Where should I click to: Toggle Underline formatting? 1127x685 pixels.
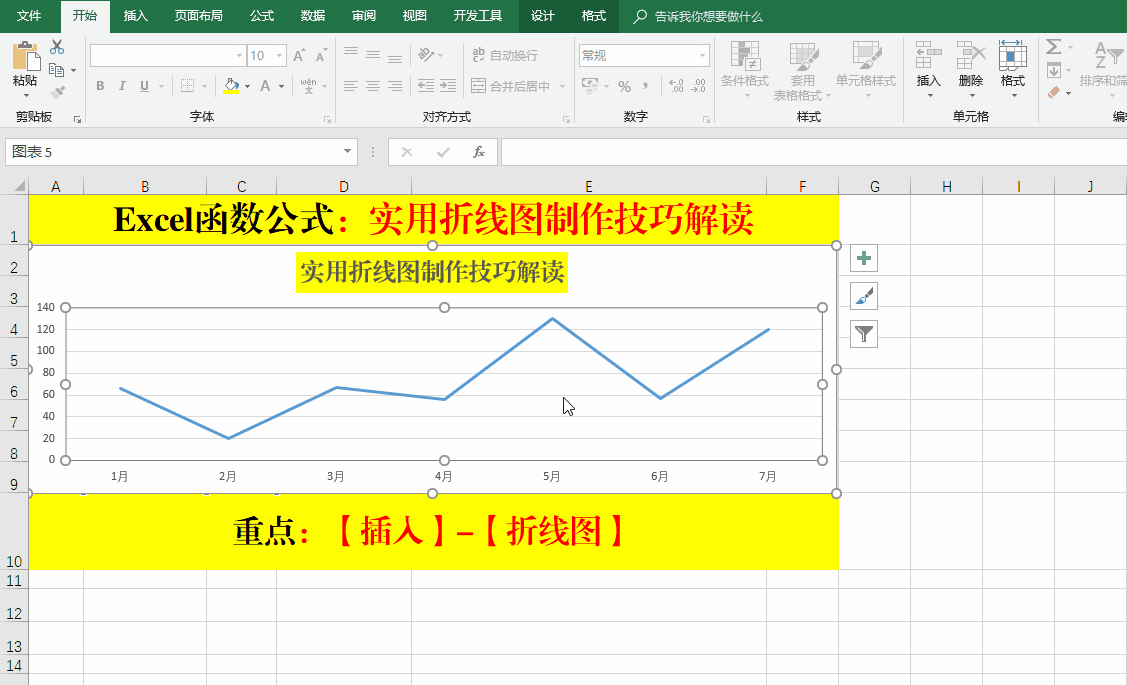(145, 87)
